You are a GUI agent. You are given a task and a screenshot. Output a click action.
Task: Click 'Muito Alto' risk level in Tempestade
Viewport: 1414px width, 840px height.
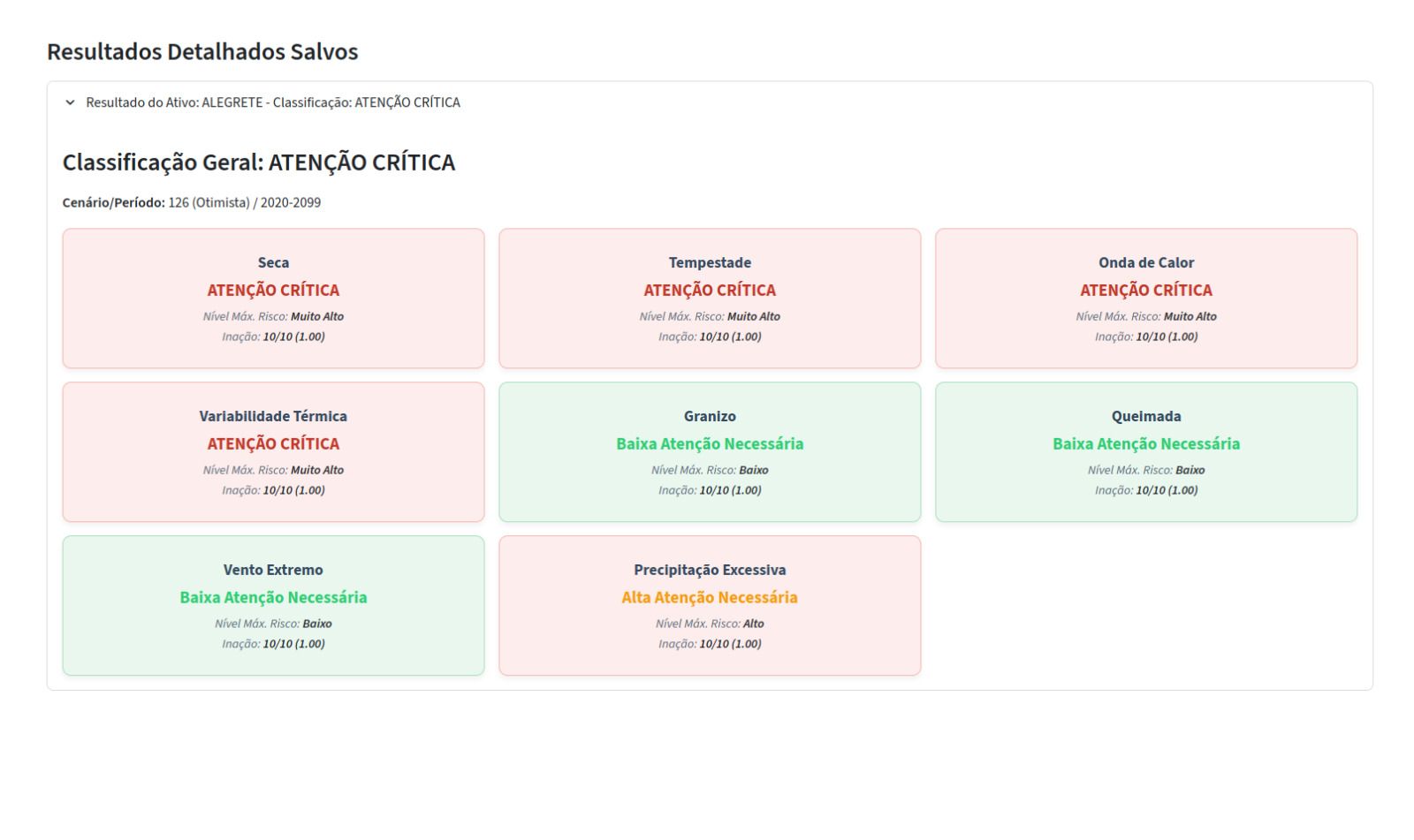(753, 316)
